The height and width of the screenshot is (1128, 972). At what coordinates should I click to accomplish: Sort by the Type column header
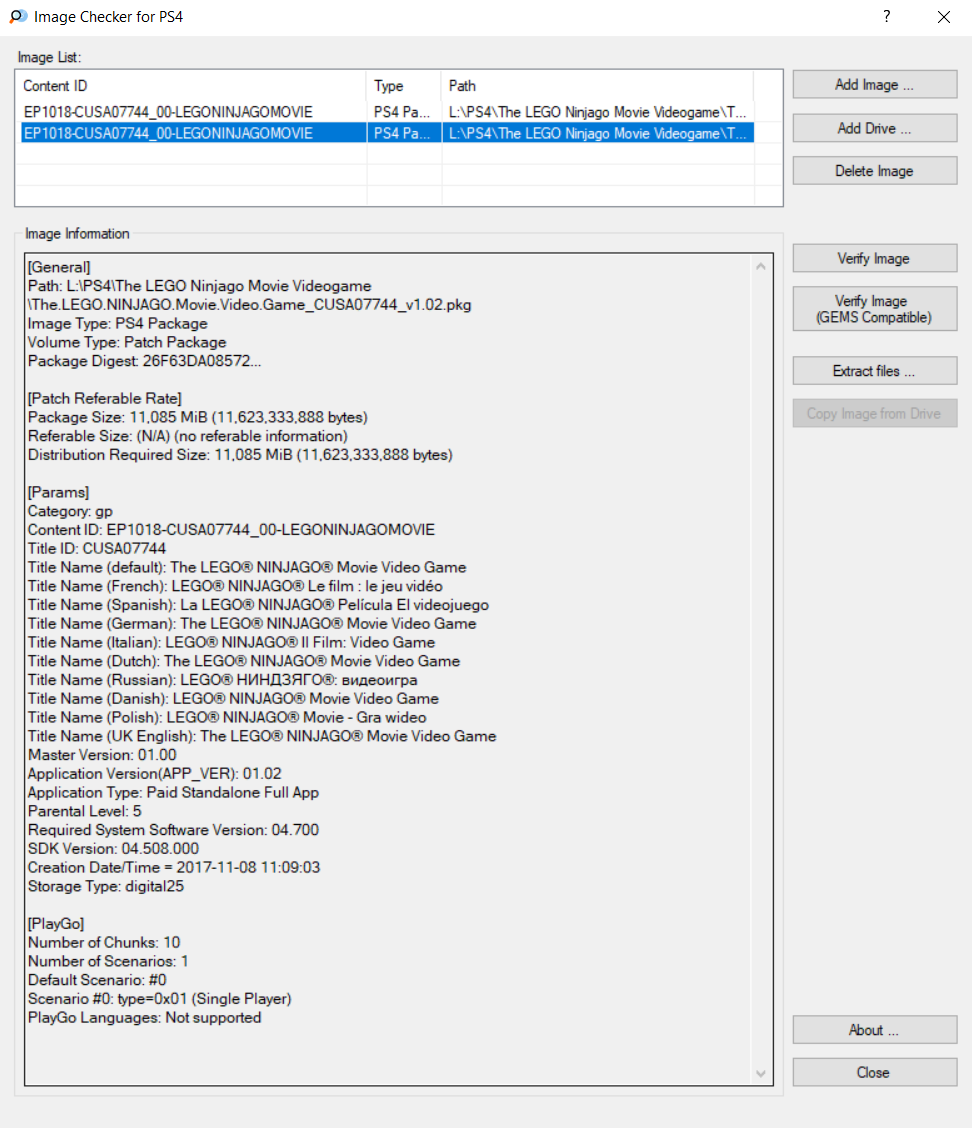[x=404, y=86]
